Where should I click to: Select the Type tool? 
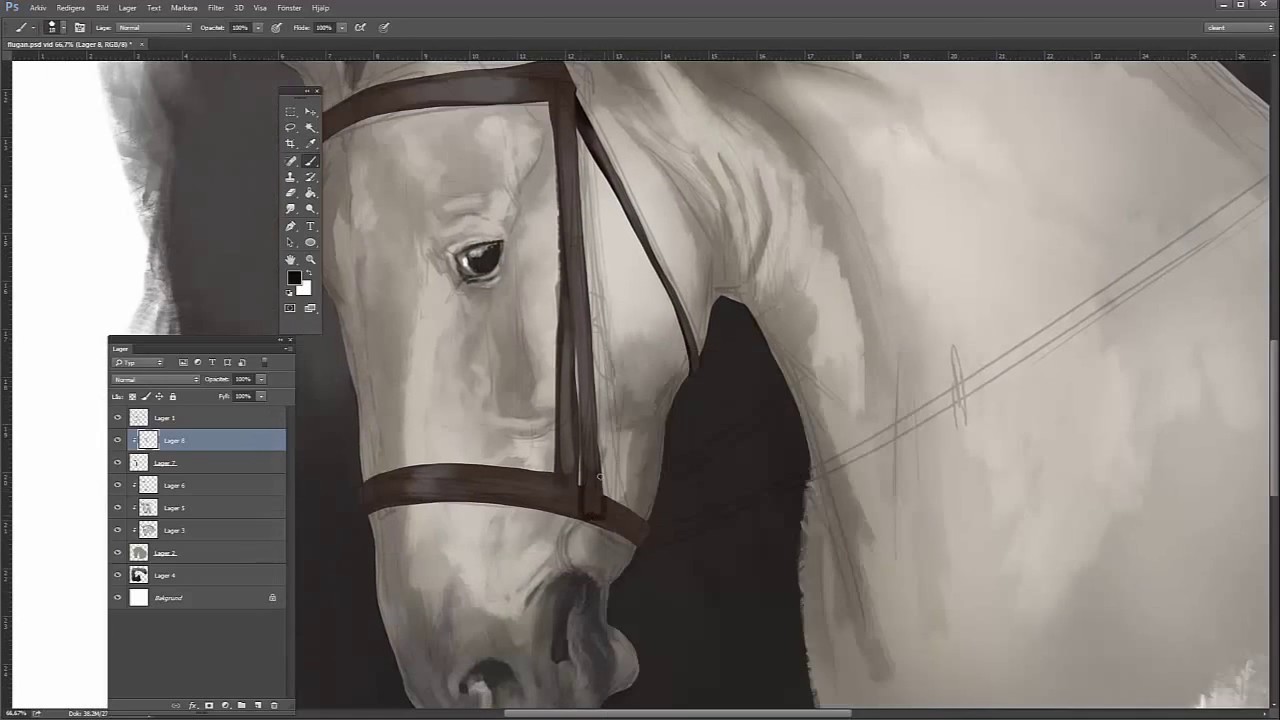(310, 226)
